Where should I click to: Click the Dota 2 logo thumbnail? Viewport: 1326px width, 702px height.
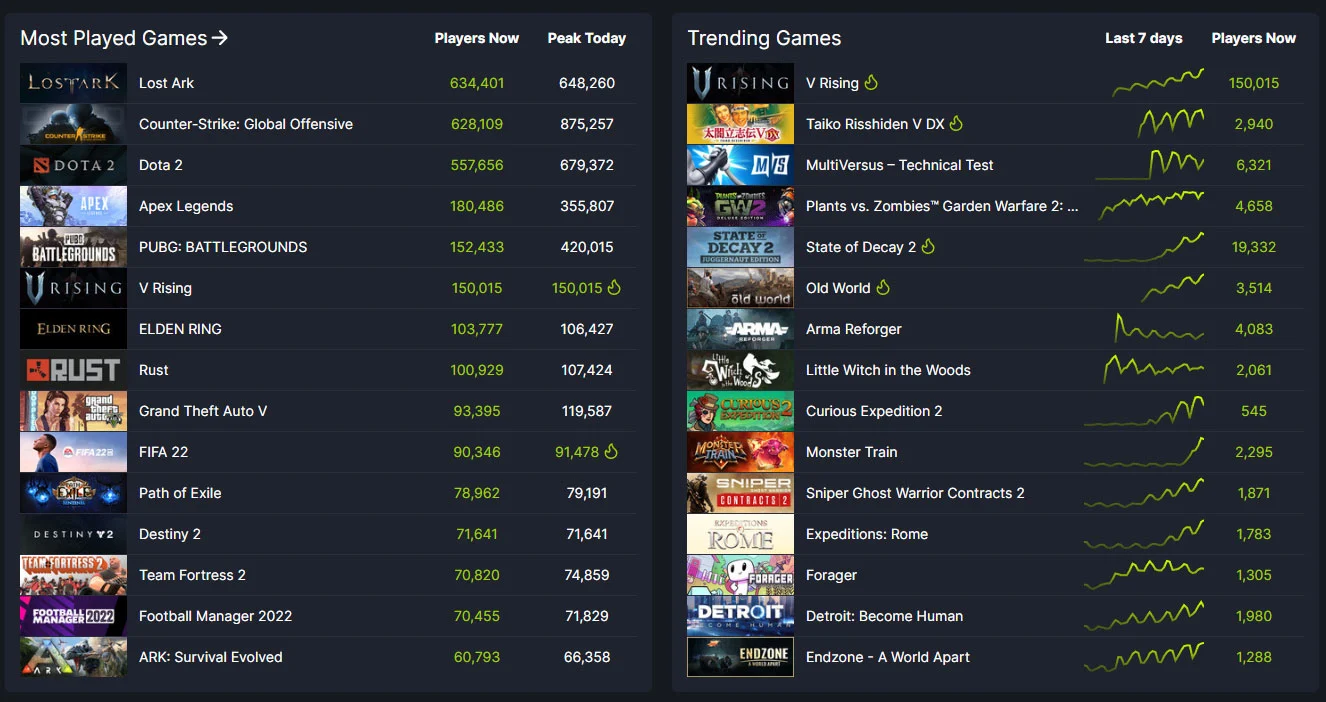[73, 165]
